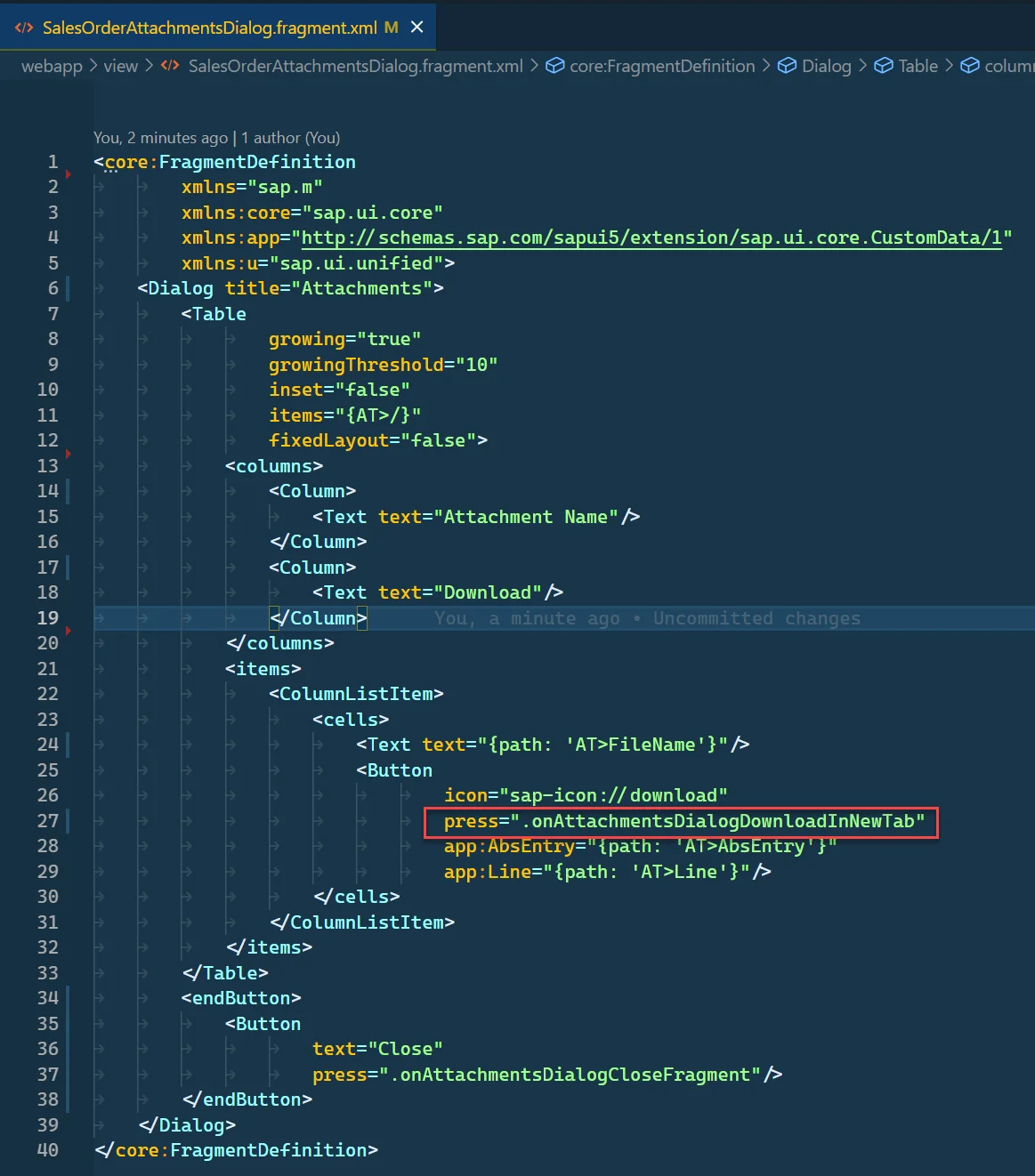Click the red deleted-lines marker below line 19

(x=69, y=631)
